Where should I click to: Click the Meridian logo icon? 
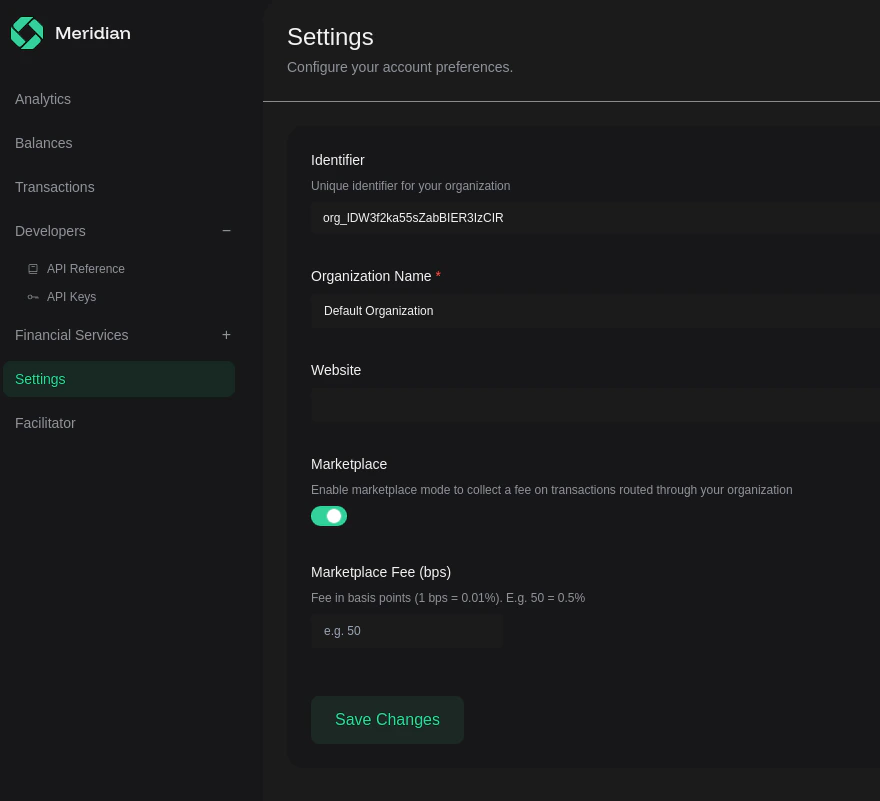pos(27,33)
